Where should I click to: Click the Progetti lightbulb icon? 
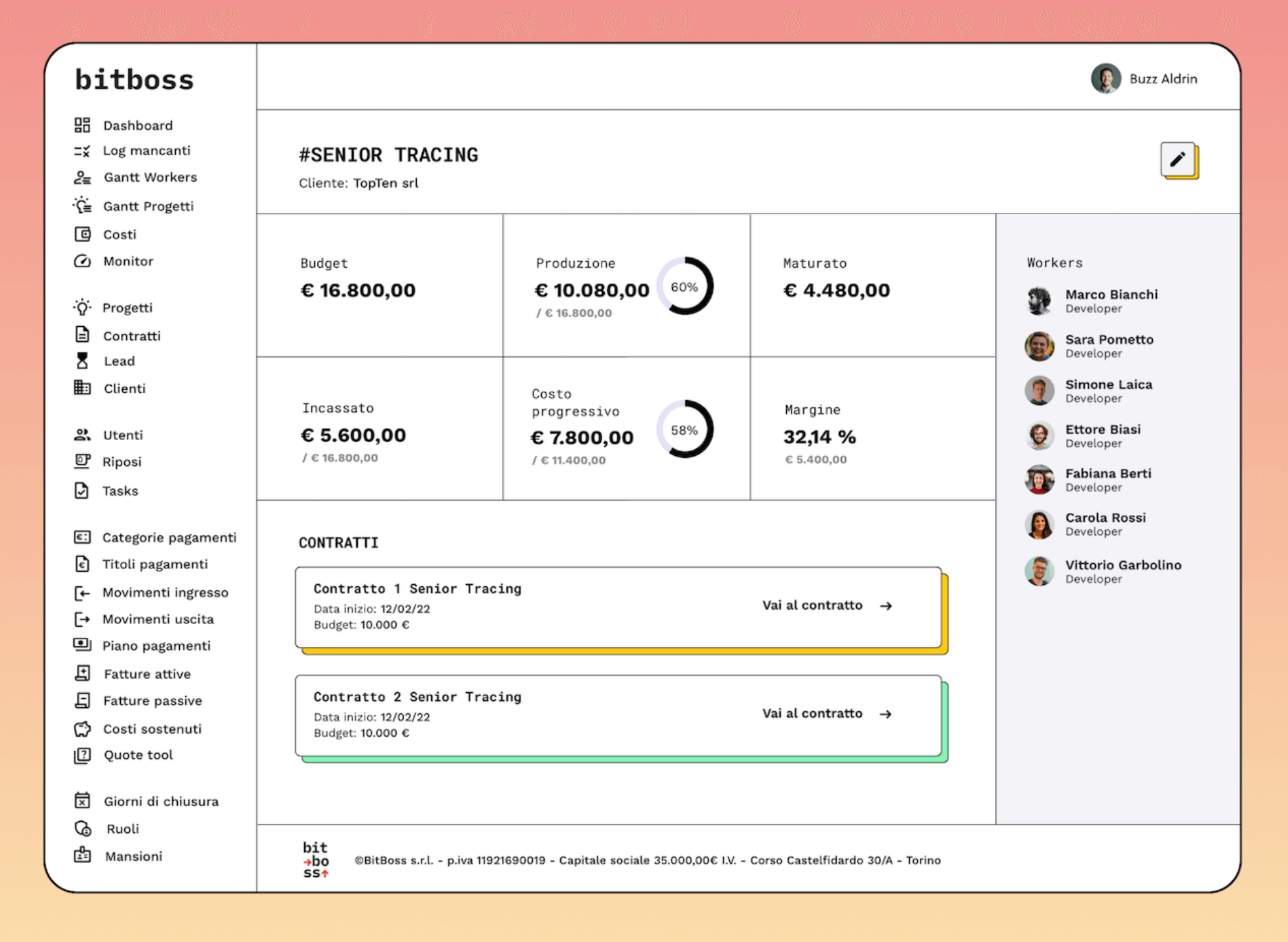point(82,307)
